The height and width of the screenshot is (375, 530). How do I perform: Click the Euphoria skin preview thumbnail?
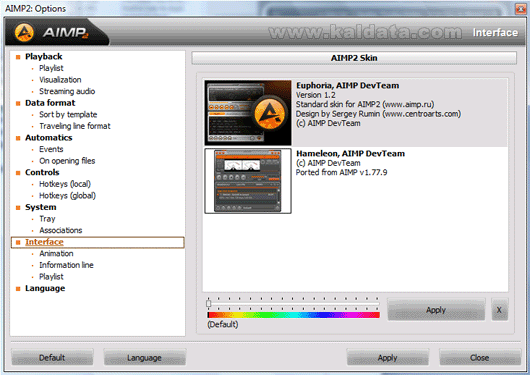(x=248, y=113)
